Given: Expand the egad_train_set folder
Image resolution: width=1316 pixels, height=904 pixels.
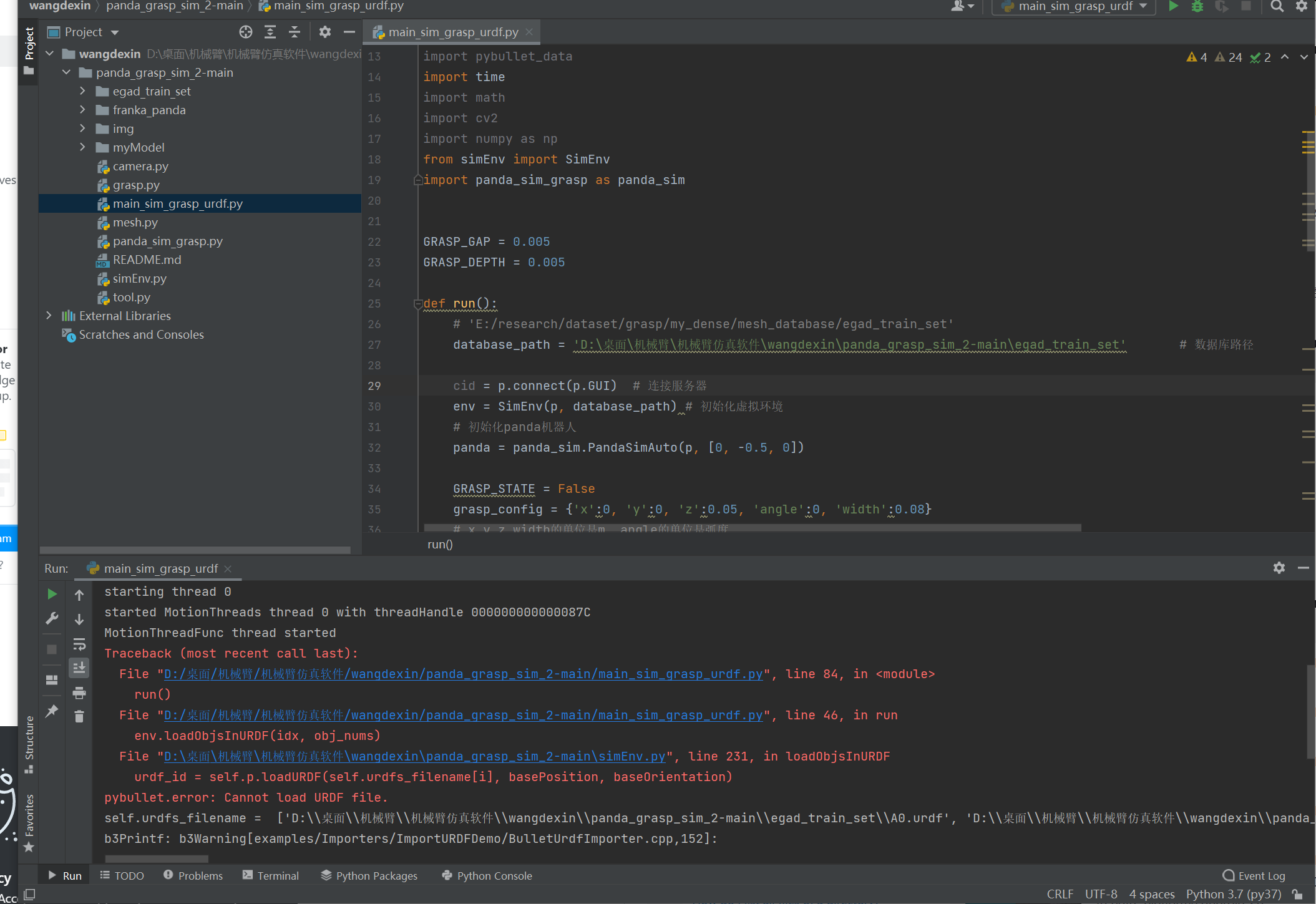Looking at the screenshot, I should tap(82, 91).
